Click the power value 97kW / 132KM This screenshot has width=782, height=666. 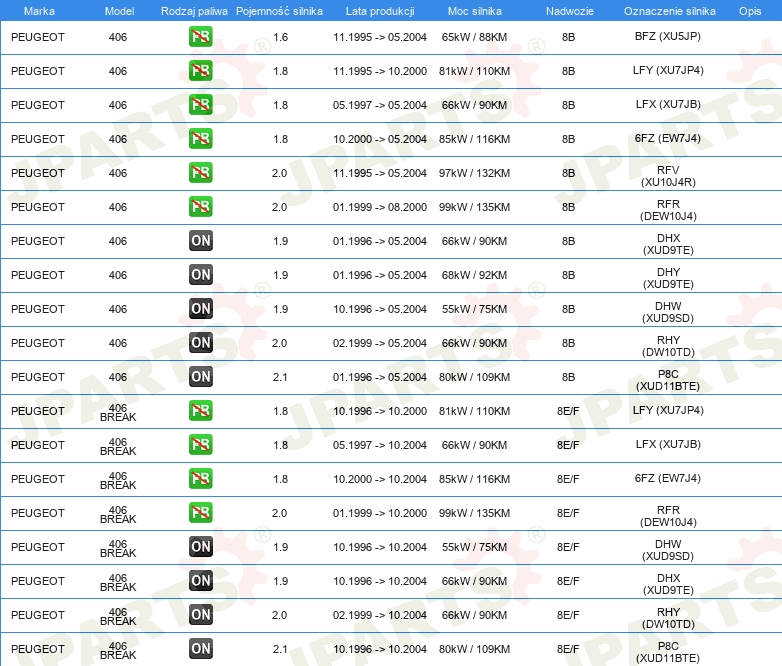click(x=474, y=173)
